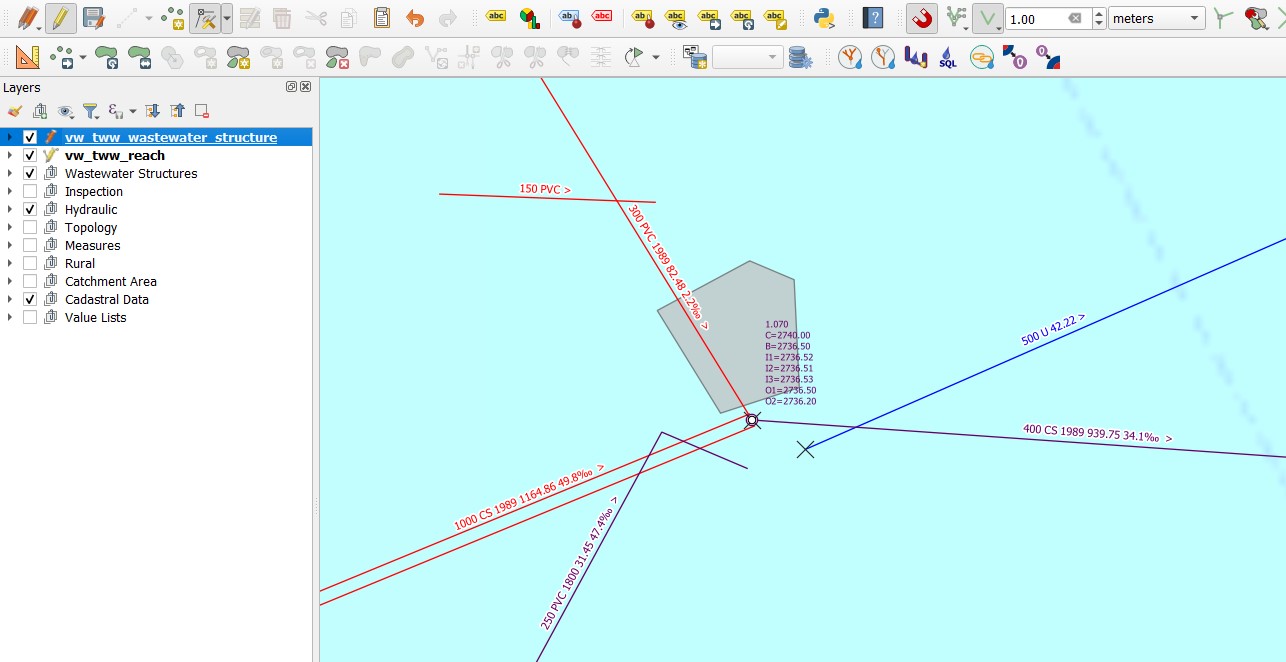Click the rotate point symbols flag icon

[633, 57]
